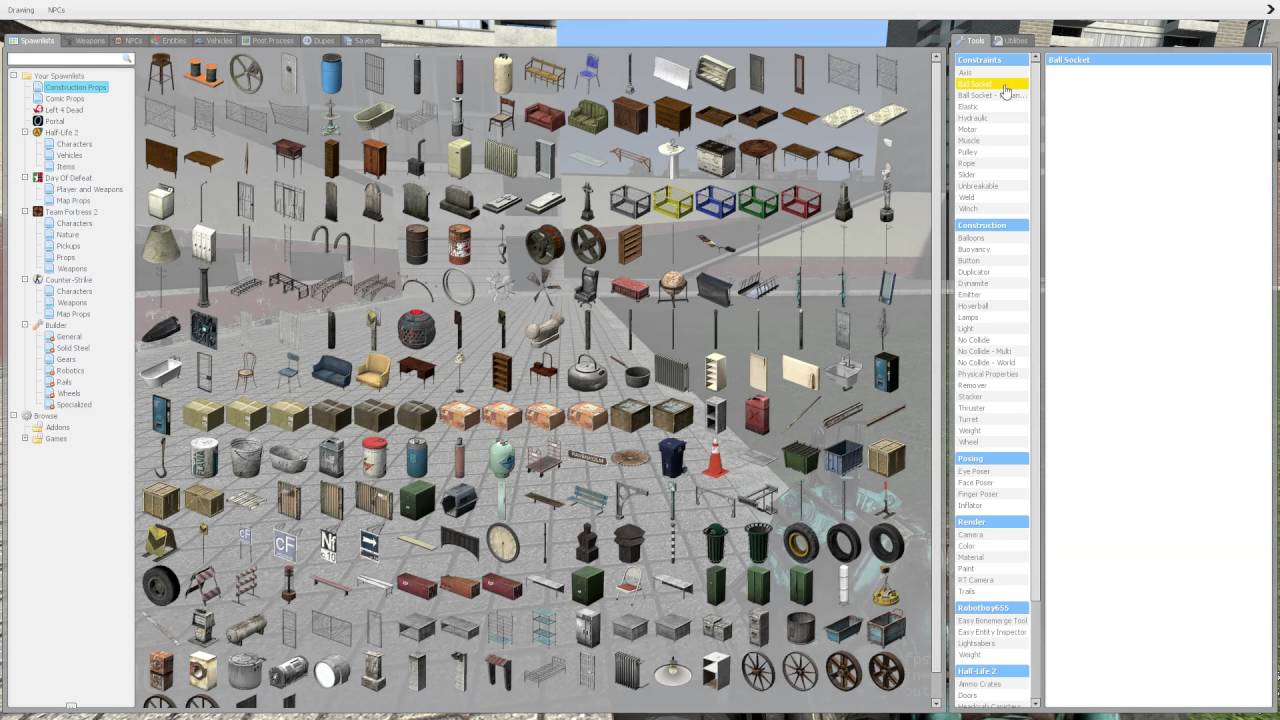This screenshot has height=720, width=1280.
Task: Spawn the red couch prop
Action: click(x=544, y=117)
